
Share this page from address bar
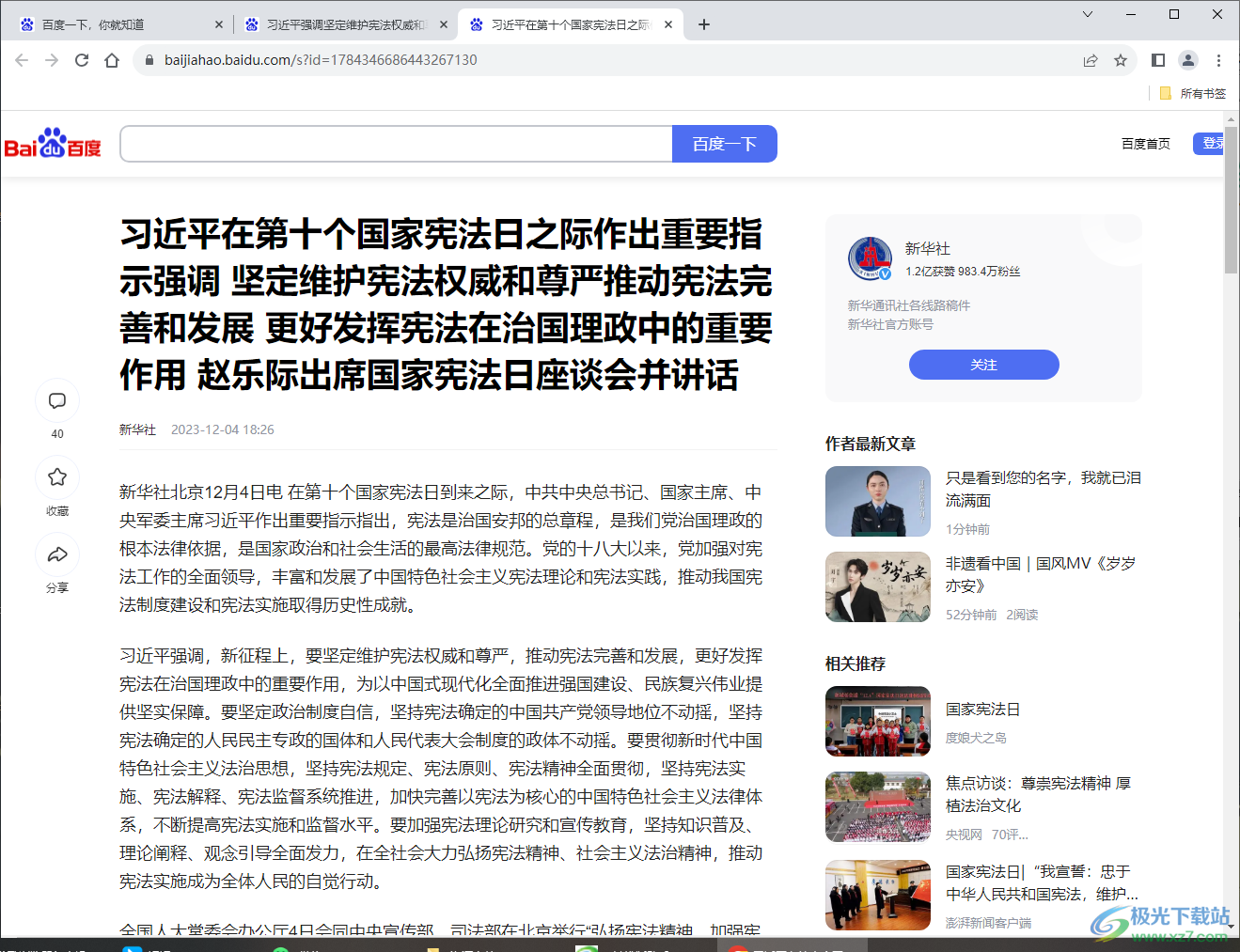1091,60
